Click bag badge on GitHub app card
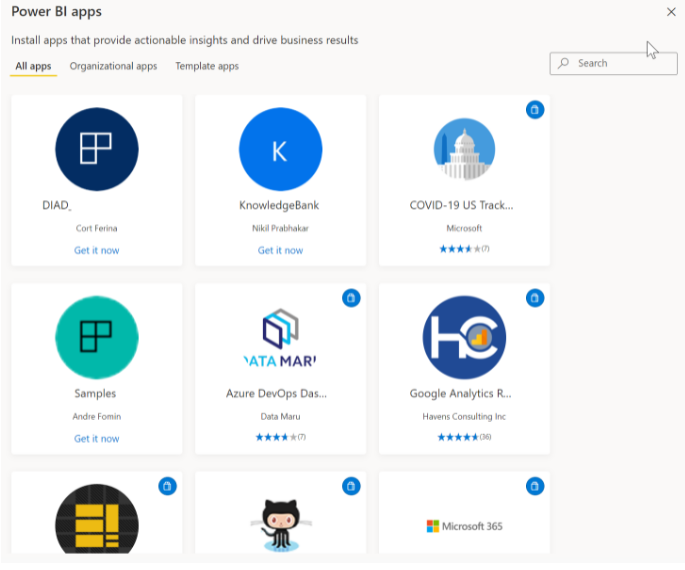The height and width of the screenshot is (570, 685). (351, 486)
